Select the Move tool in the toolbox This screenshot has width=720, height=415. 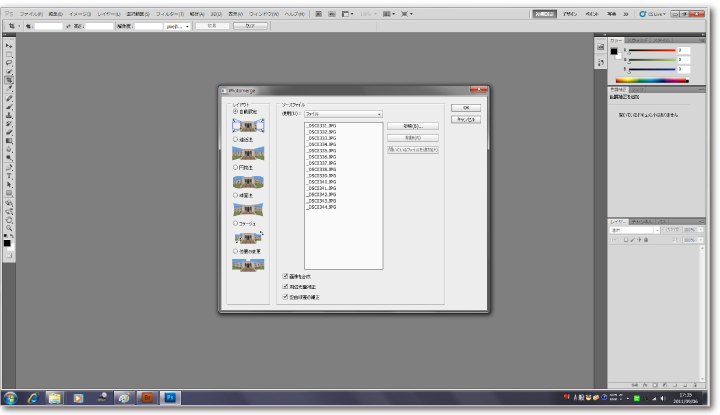tap(9, 47)
